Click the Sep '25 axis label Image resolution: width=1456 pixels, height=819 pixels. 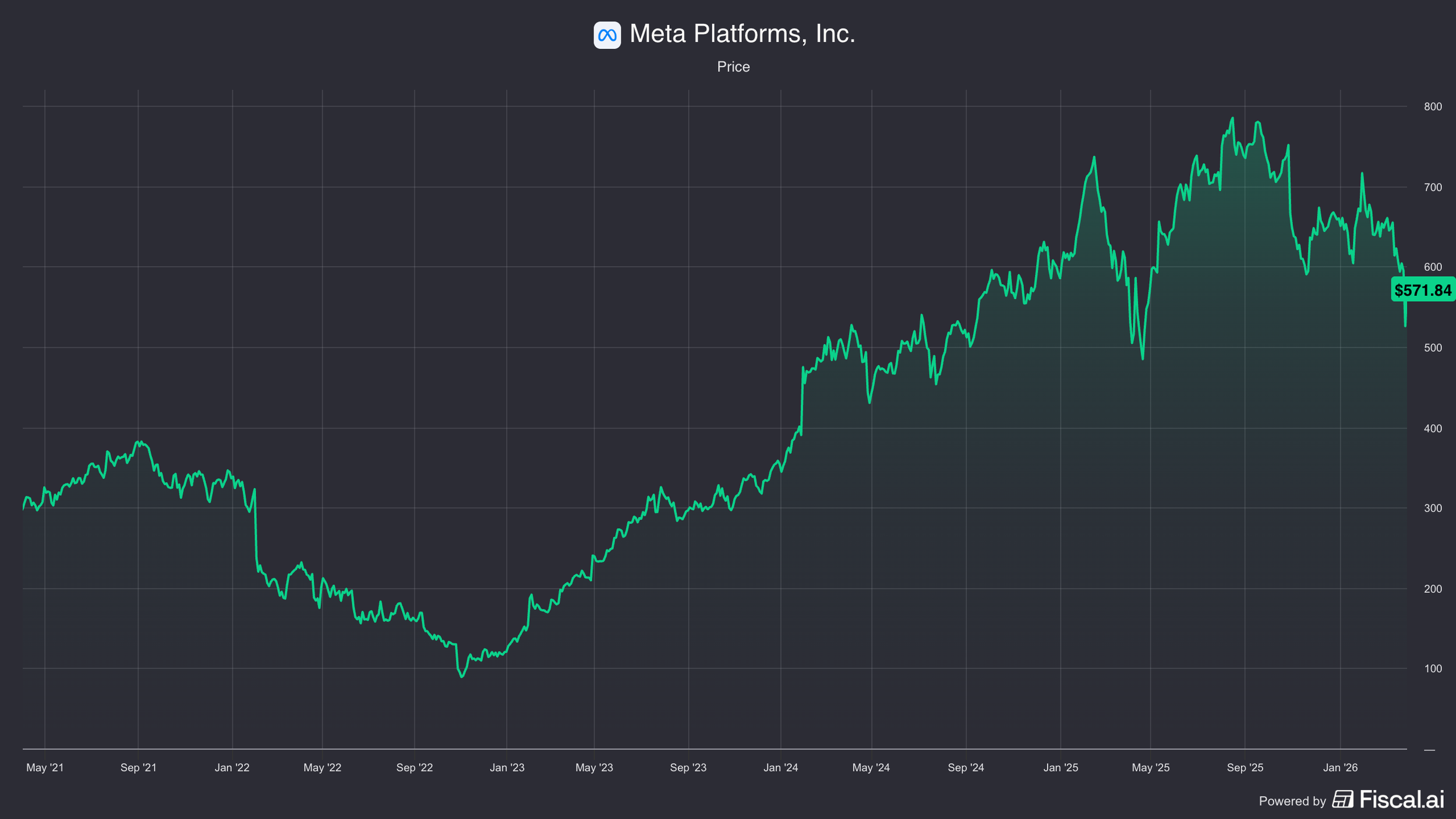1245,768
